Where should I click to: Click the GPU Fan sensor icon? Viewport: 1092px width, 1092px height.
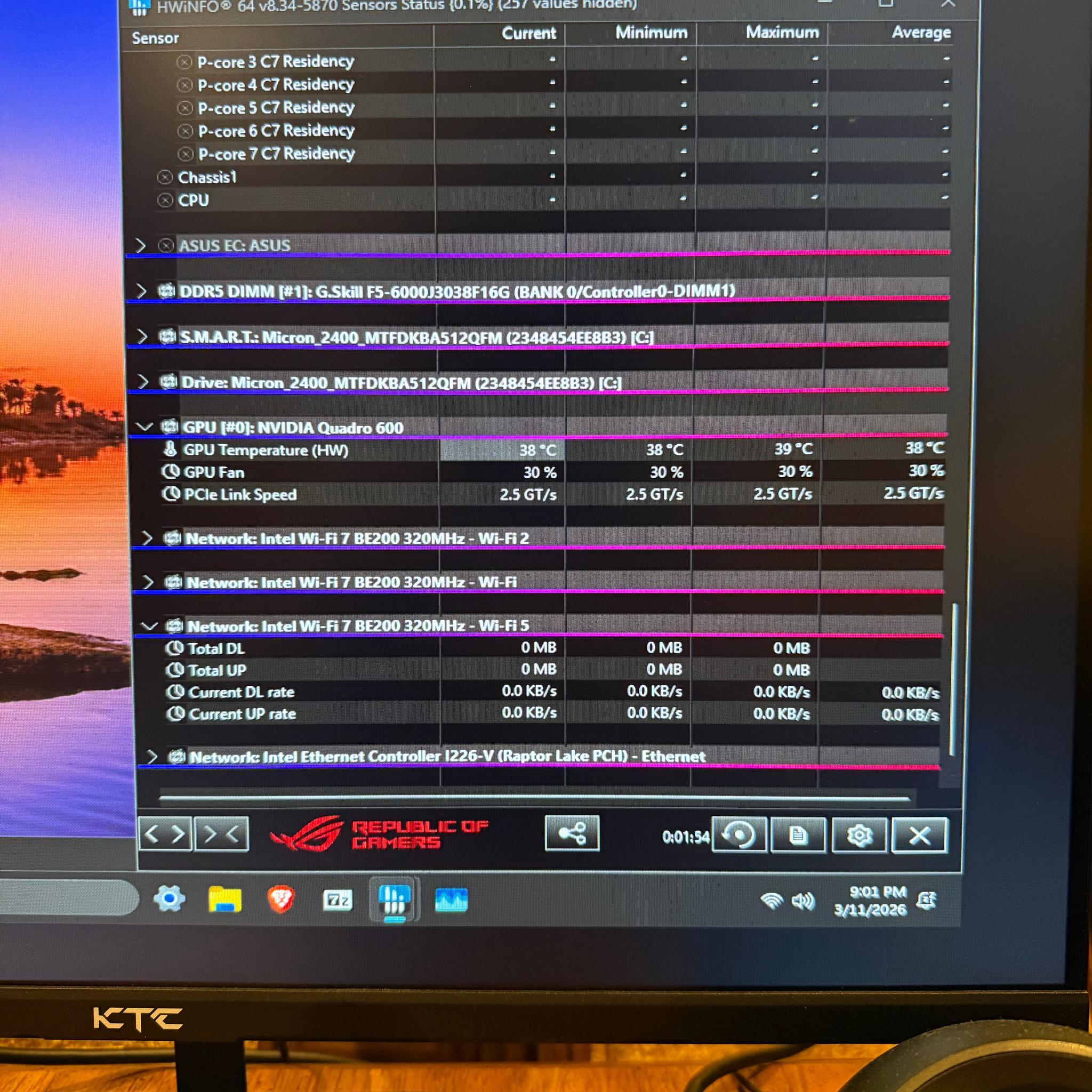(171, 471)
